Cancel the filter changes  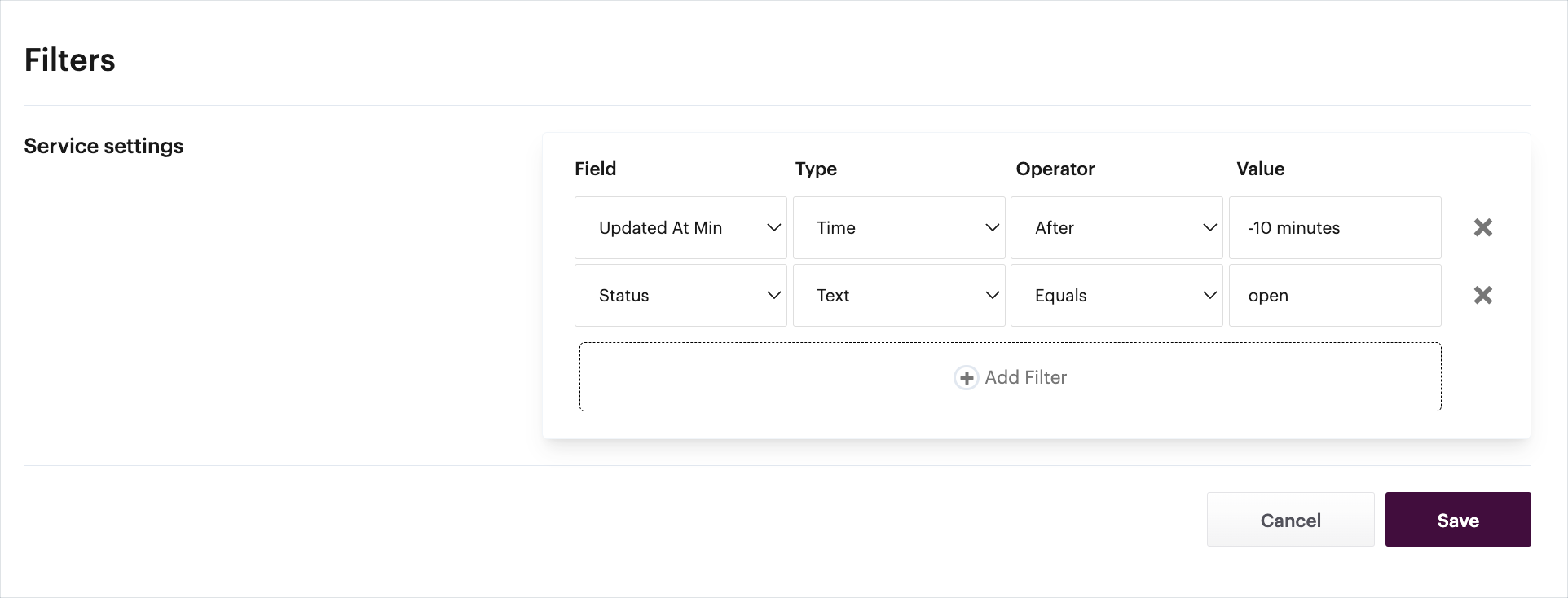click(1290, 520)
